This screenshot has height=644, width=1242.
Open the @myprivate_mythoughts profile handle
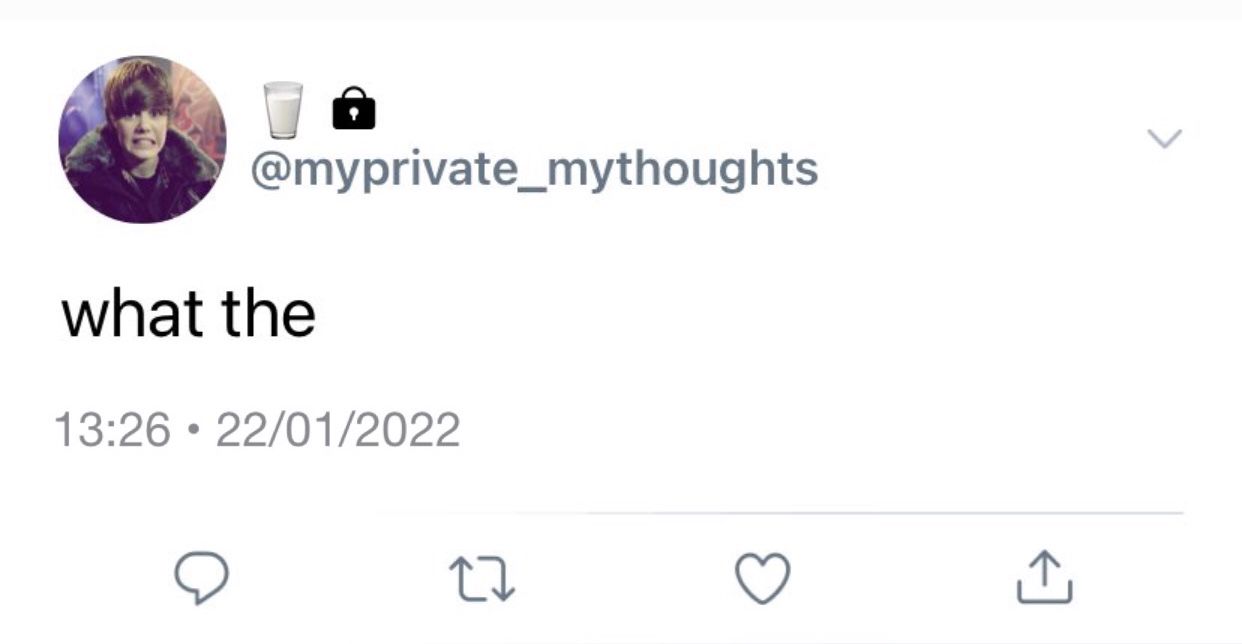pos(533,170)
